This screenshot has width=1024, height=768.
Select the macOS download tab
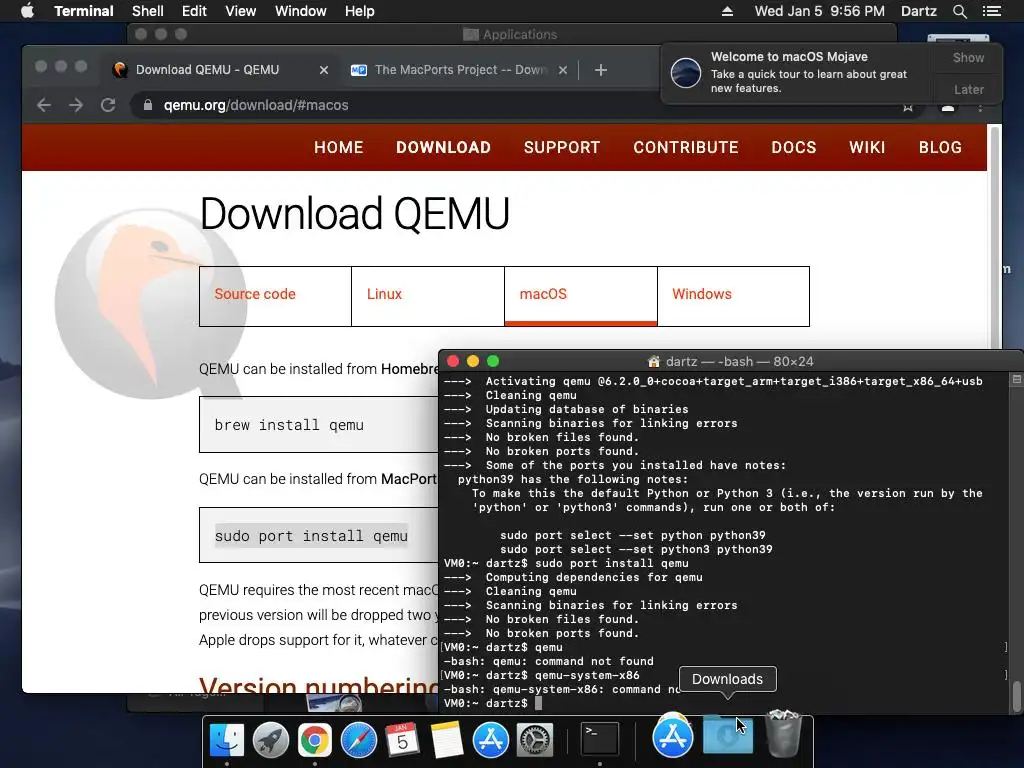coord(581,296)
